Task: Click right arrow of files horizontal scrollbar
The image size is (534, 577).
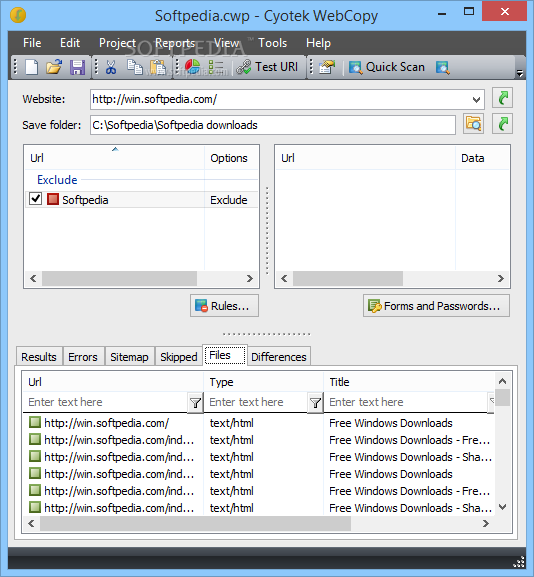Action: 486,523
